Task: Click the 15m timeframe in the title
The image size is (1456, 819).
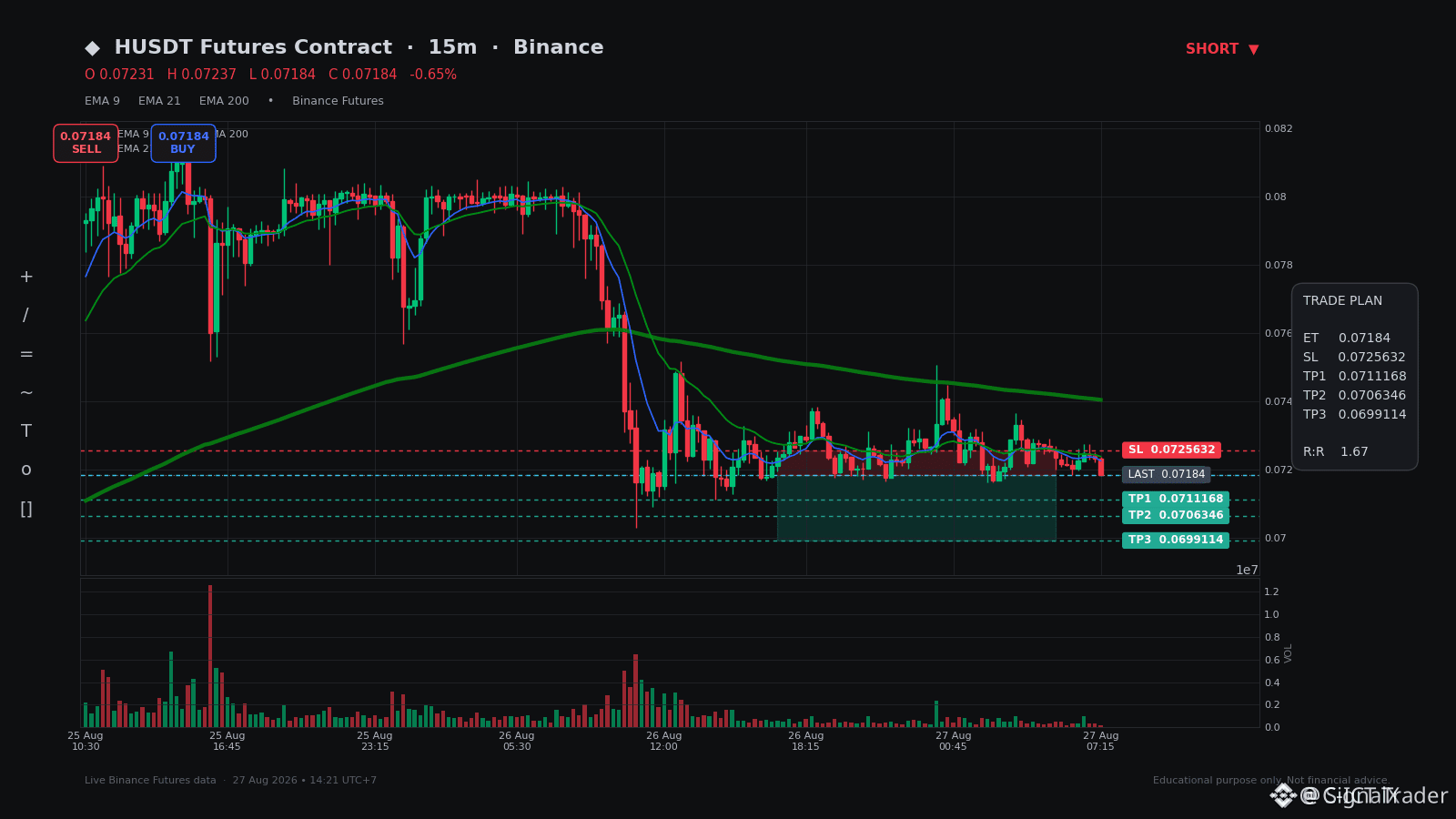Action: [452, 48]
